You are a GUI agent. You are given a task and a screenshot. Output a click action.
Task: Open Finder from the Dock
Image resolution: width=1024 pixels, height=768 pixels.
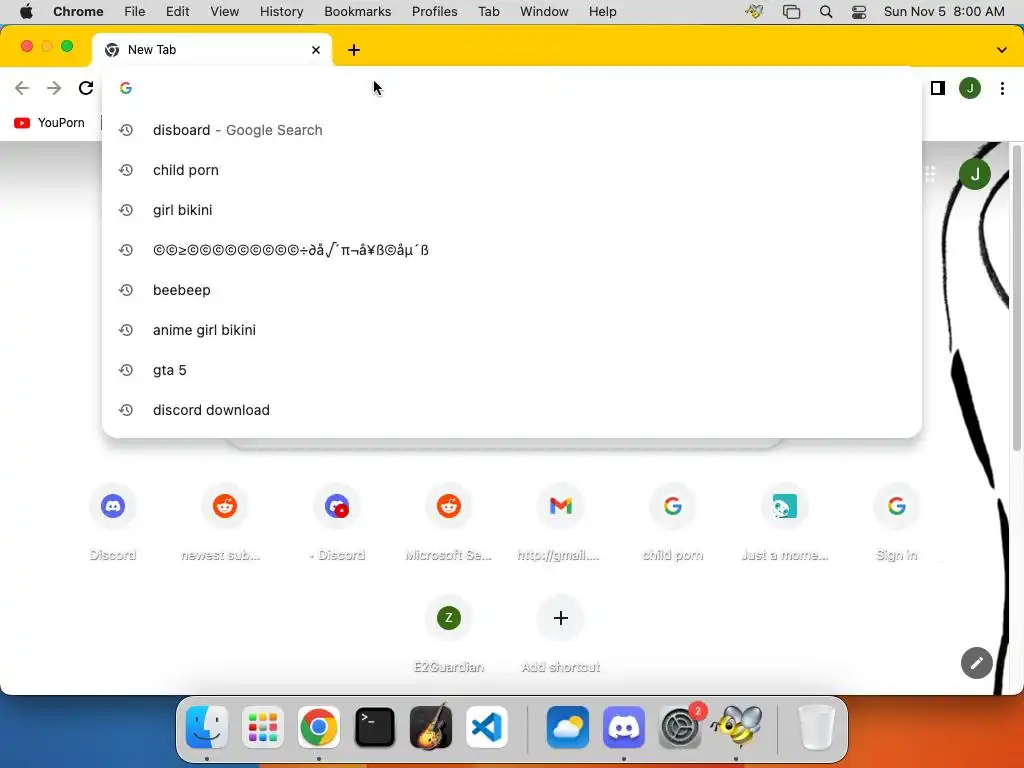click(207, 727)
